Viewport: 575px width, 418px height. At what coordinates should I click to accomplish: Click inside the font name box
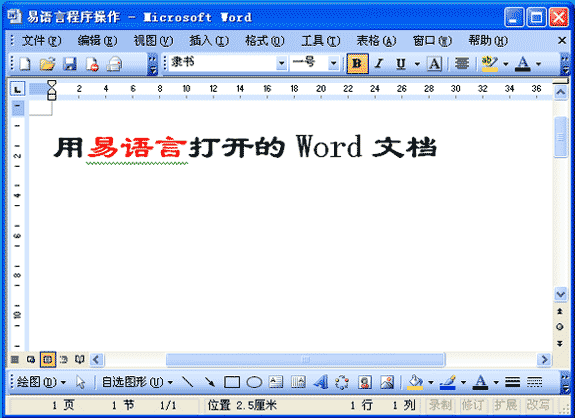(222, 63)
